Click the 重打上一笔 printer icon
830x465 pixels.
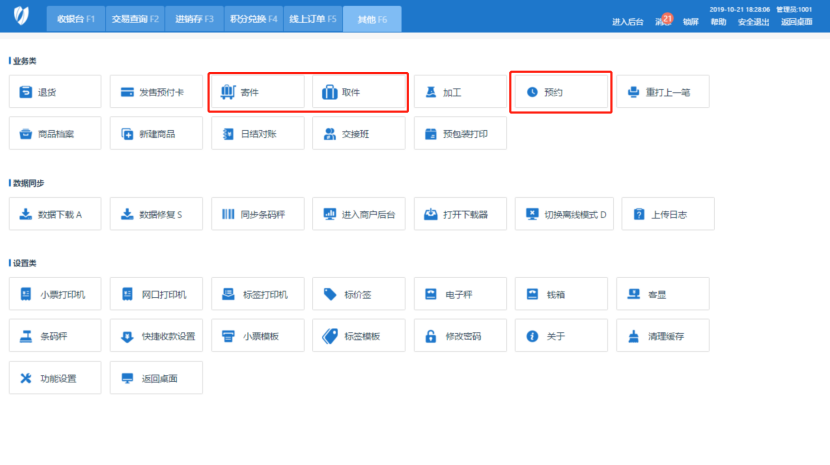click(633, 92)
